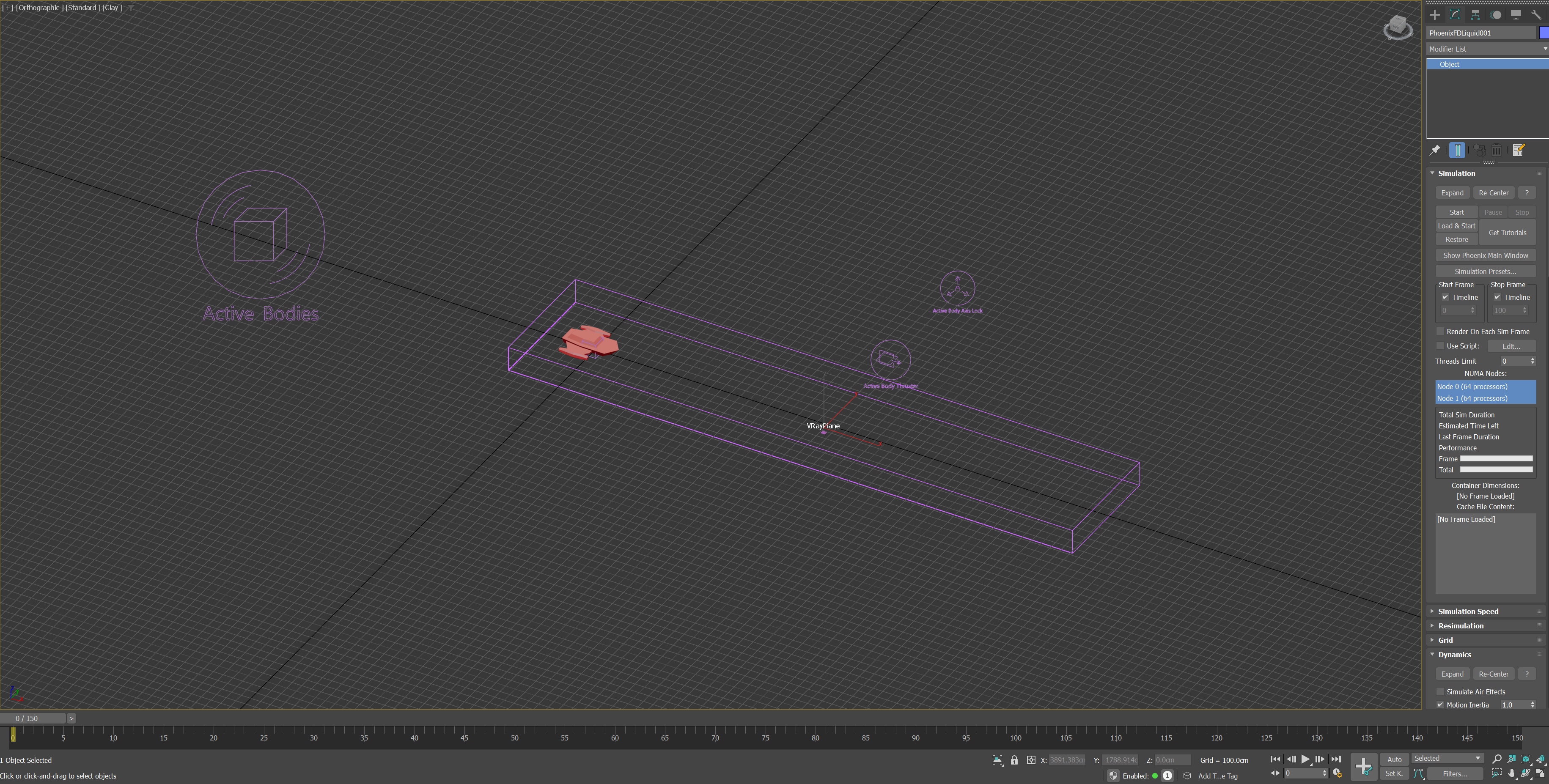Open the Display tab in command panel

coord(1516,15)
